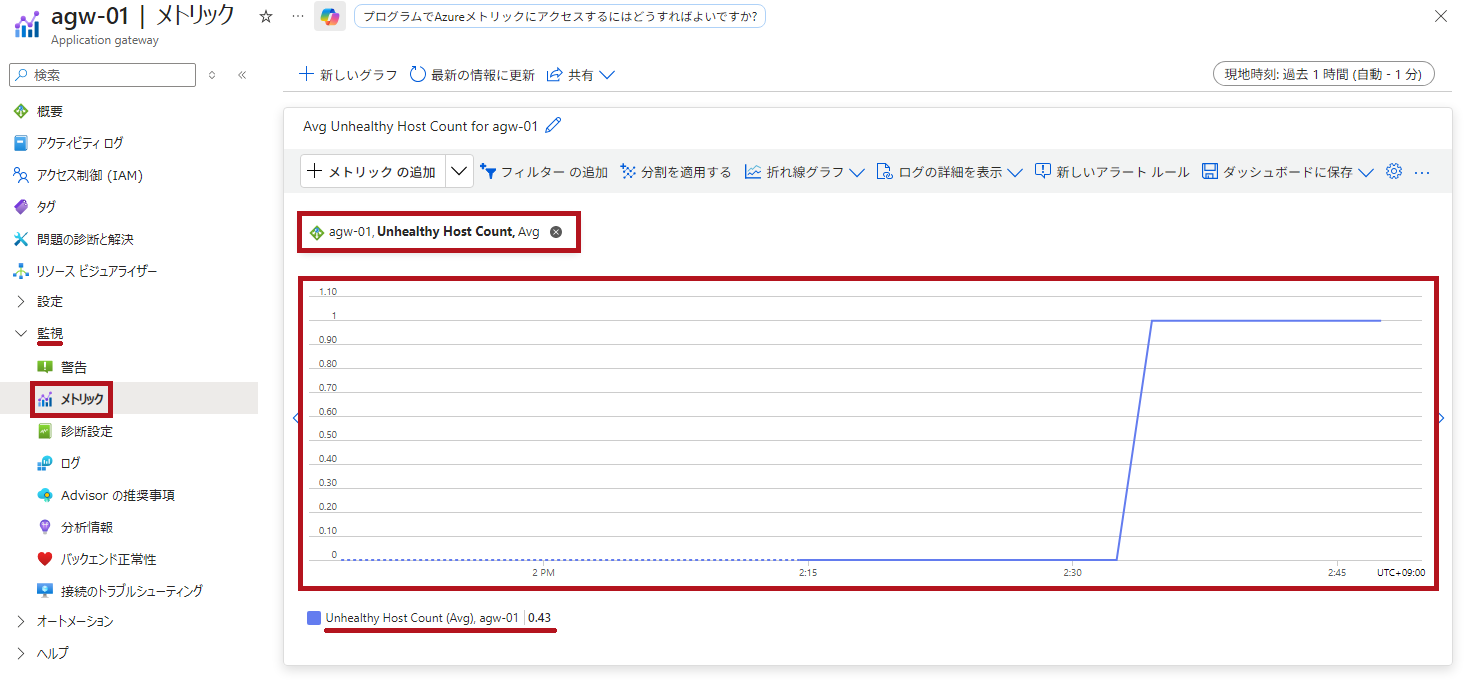Click the バックエンド正常性 heart icon
The image size is (1469, 680).
point(44,559)
